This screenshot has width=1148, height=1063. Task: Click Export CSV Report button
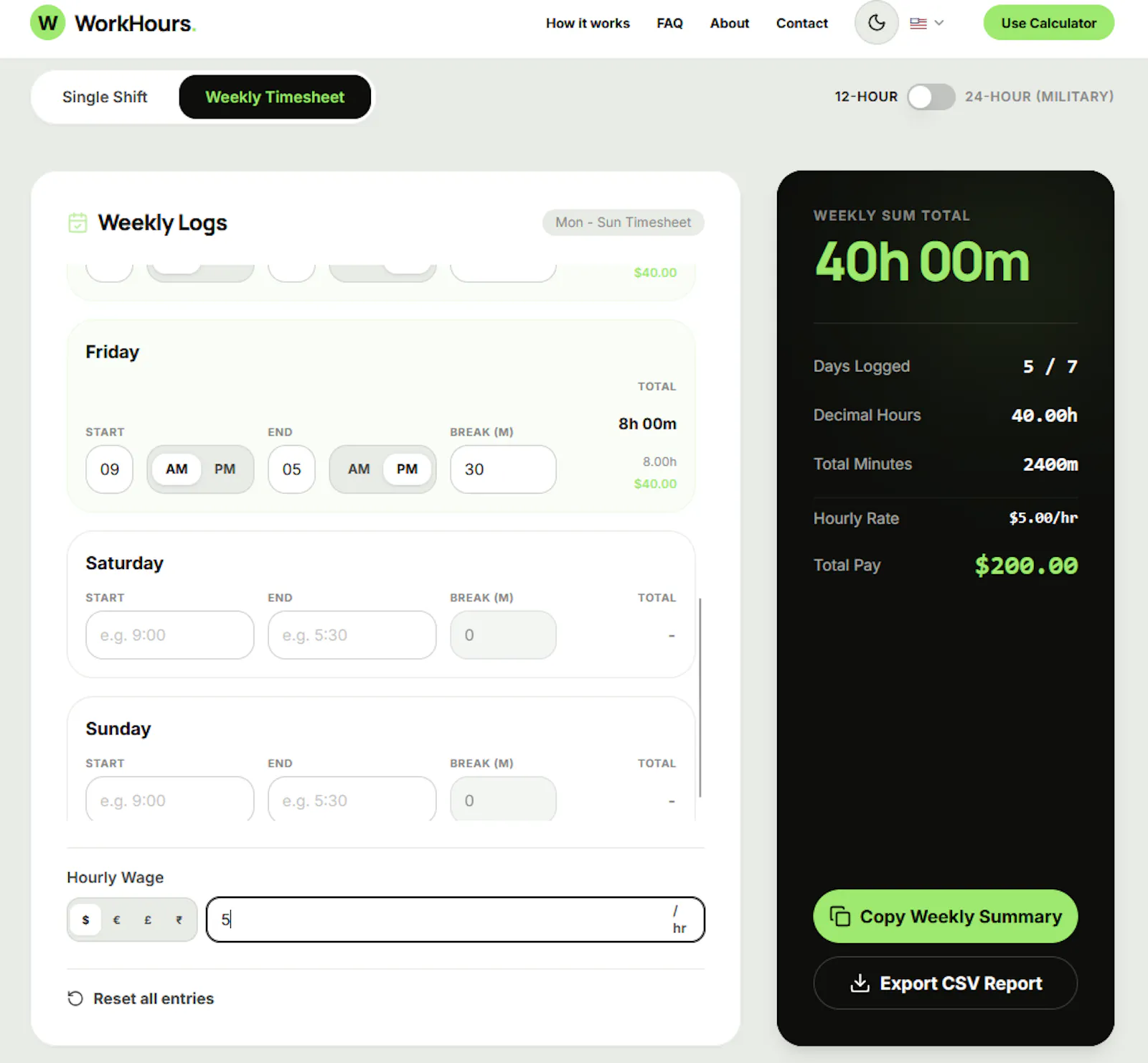click(x=946, y=983)
